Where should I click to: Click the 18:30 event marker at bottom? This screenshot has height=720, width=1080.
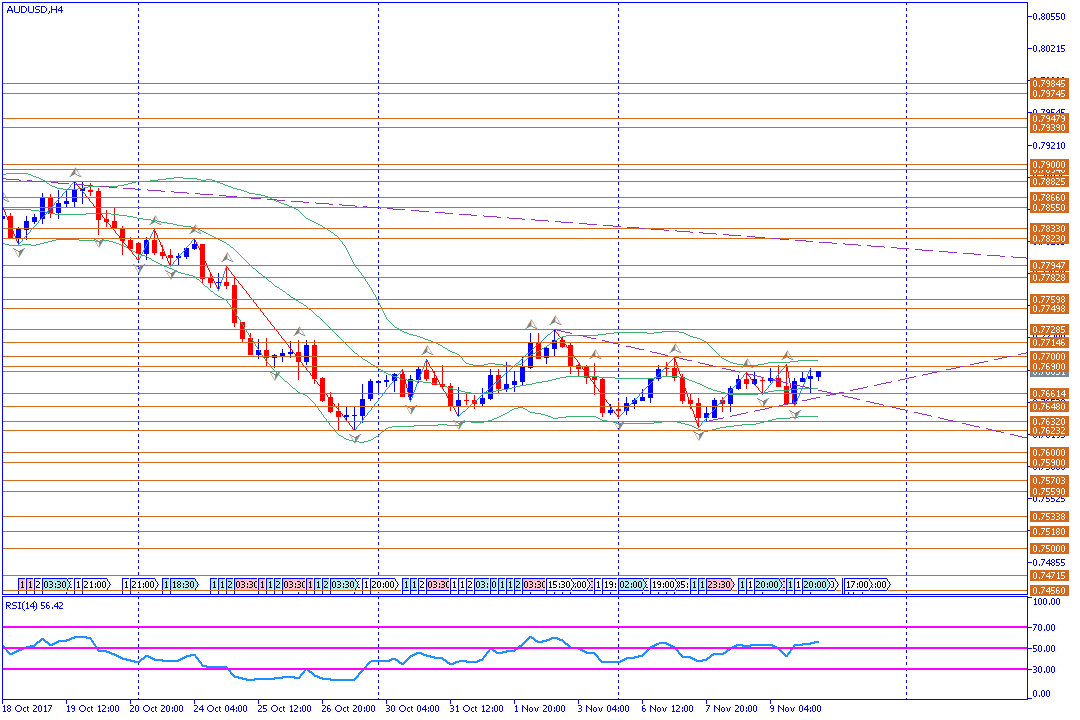pos(183,584)
